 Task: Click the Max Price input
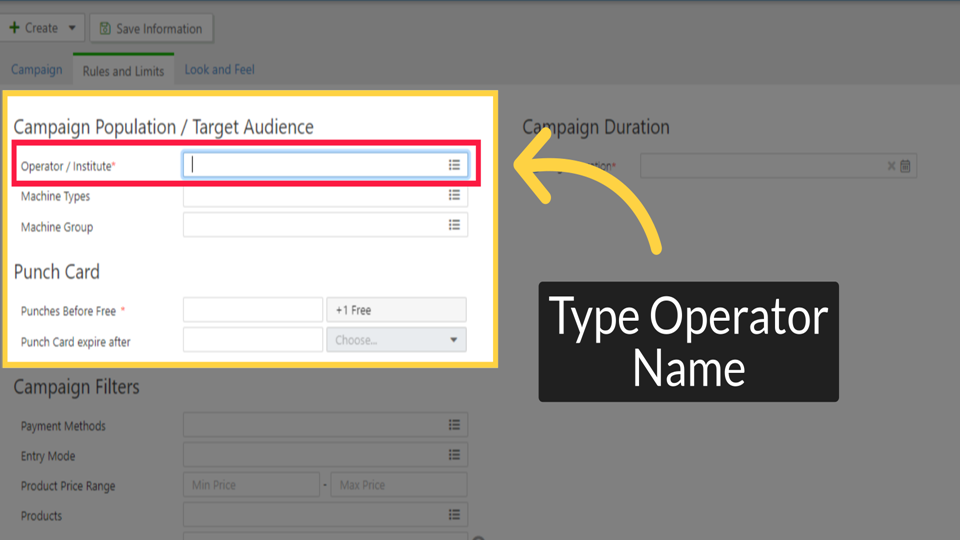(399, 485)
